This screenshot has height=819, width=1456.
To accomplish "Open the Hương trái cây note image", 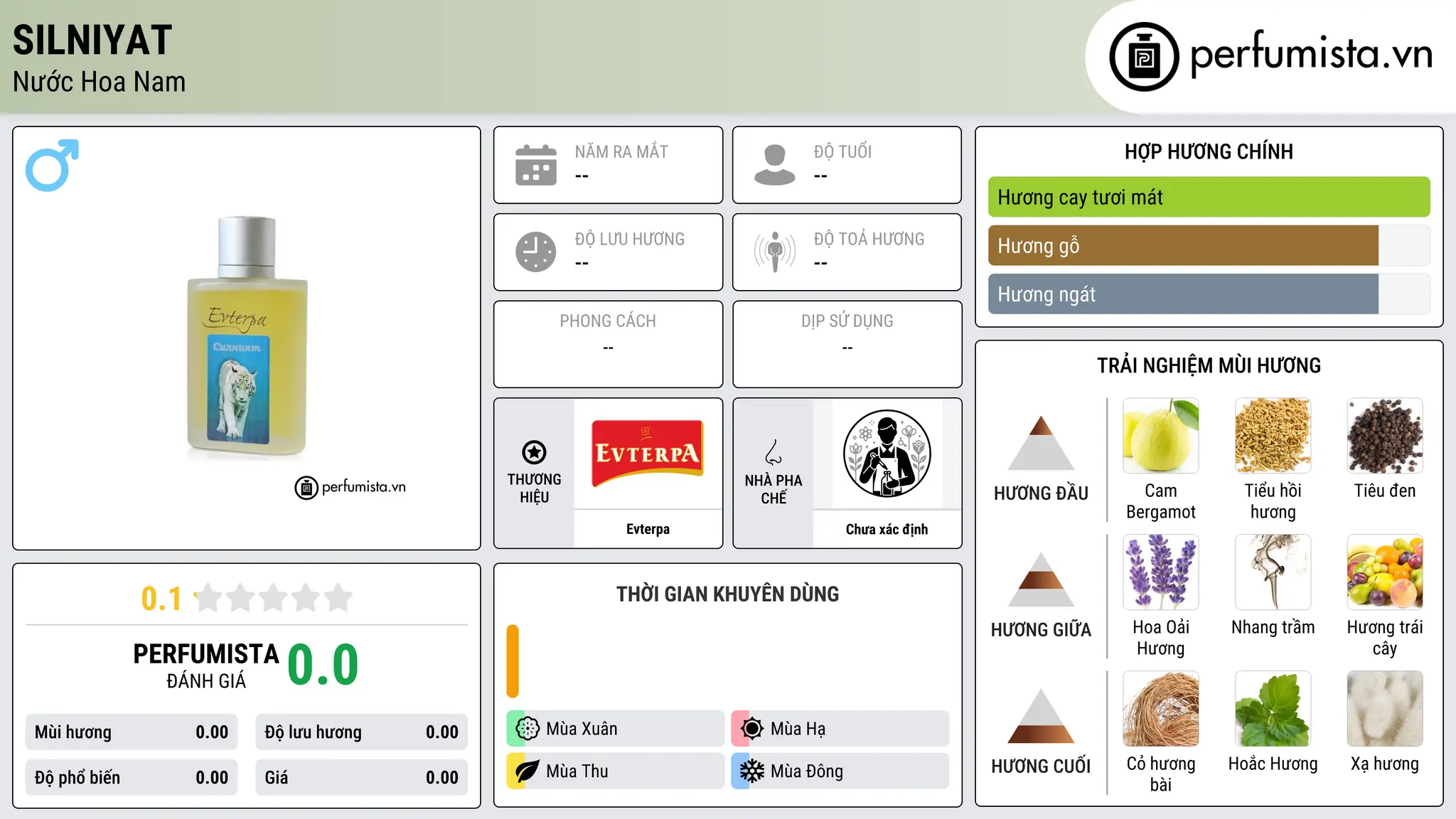I will pyautogui.click(x=1385, y=572).
